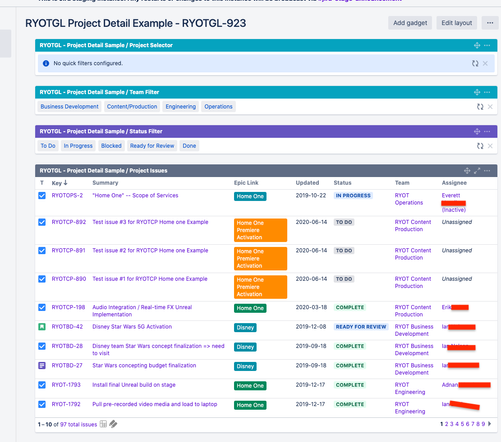Viewport: 501px width, 442px height.
Task: Reset Team Filter with refresh icon
Action: (x=480, y=107)
